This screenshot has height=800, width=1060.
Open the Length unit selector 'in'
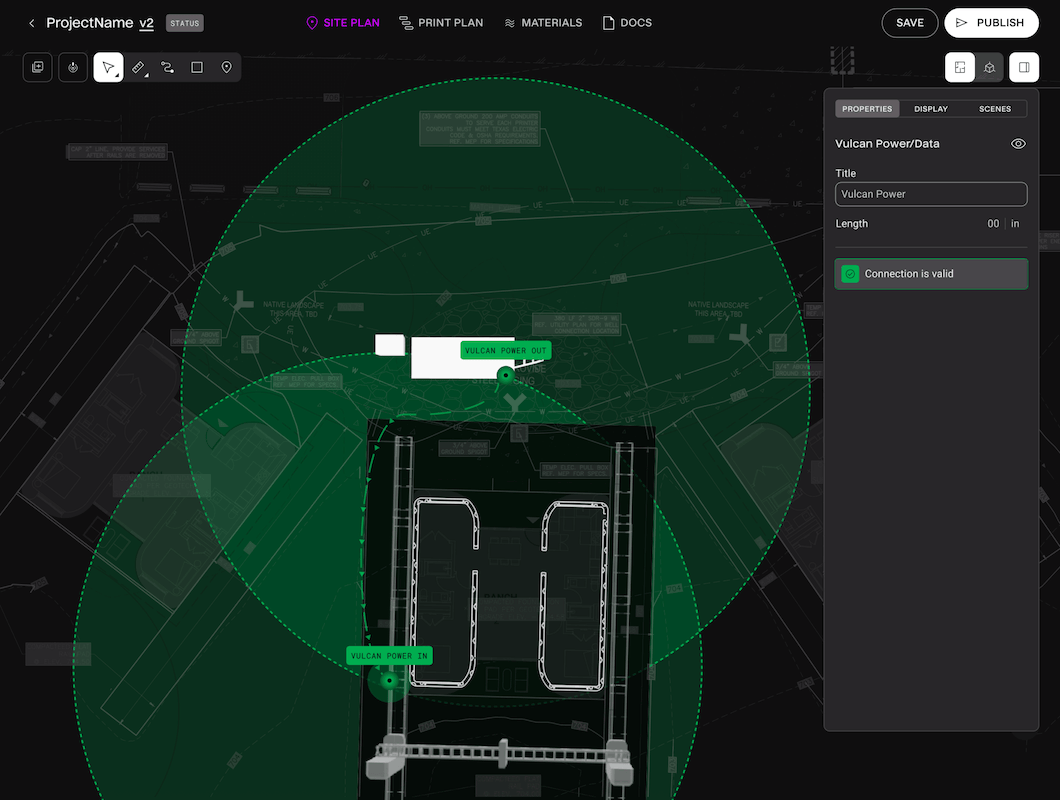click(1016, 224)
